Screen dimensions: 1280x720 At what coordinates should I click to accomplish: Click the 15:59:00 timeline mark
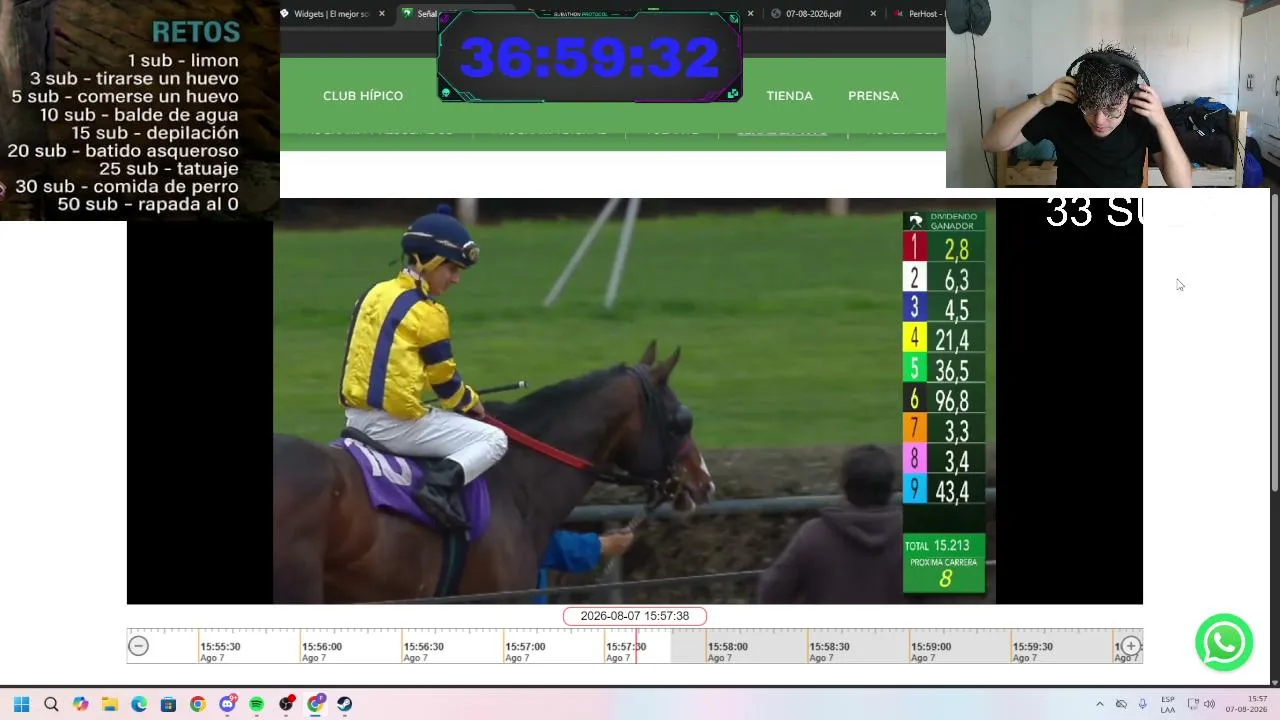[x=932, y=647]
